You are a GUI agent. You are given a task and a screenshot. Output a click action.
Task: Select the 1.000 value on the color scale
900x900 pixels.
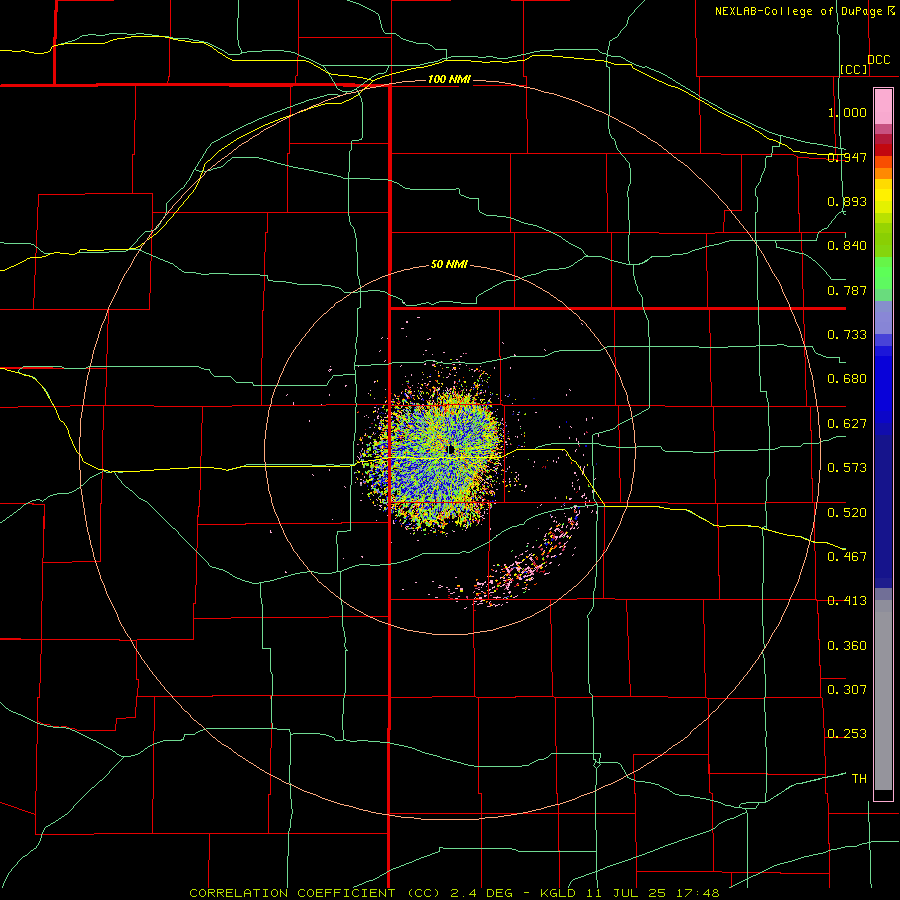coord(847,112)
